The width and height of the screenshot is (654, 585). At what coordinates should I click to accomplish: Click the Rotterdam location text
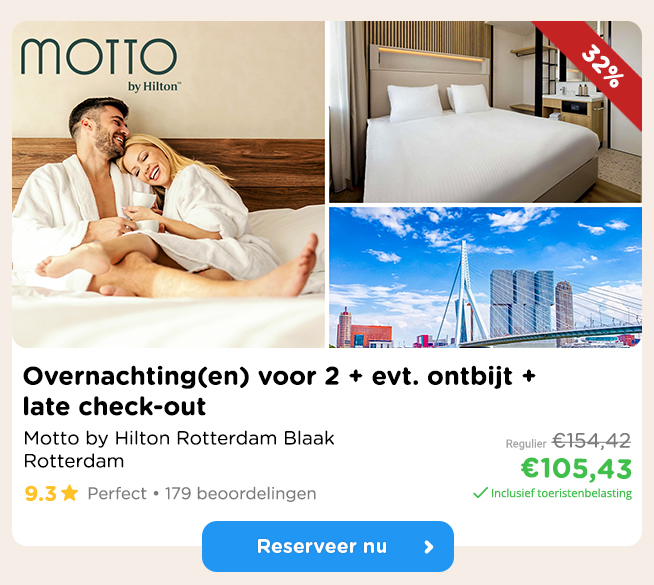point(74,461)
